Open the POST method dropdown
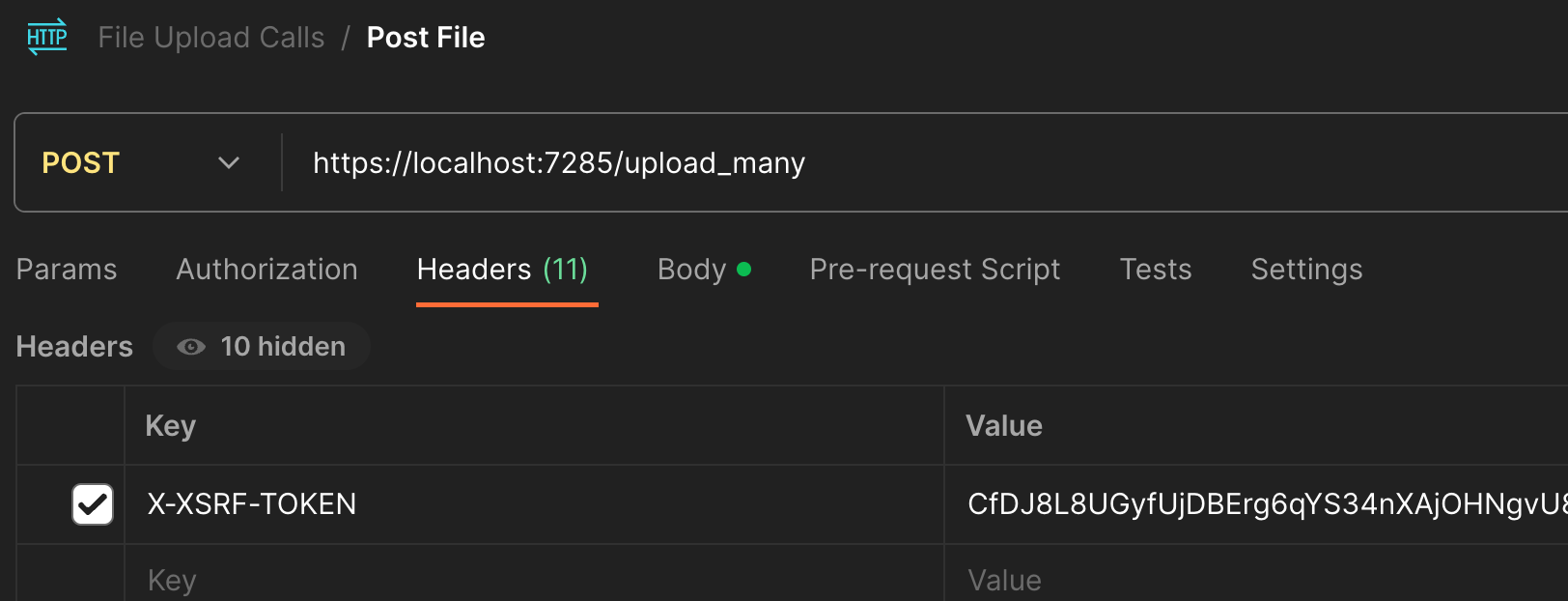Viewport: 1568px width, 601px height. [x=141, y=162]
